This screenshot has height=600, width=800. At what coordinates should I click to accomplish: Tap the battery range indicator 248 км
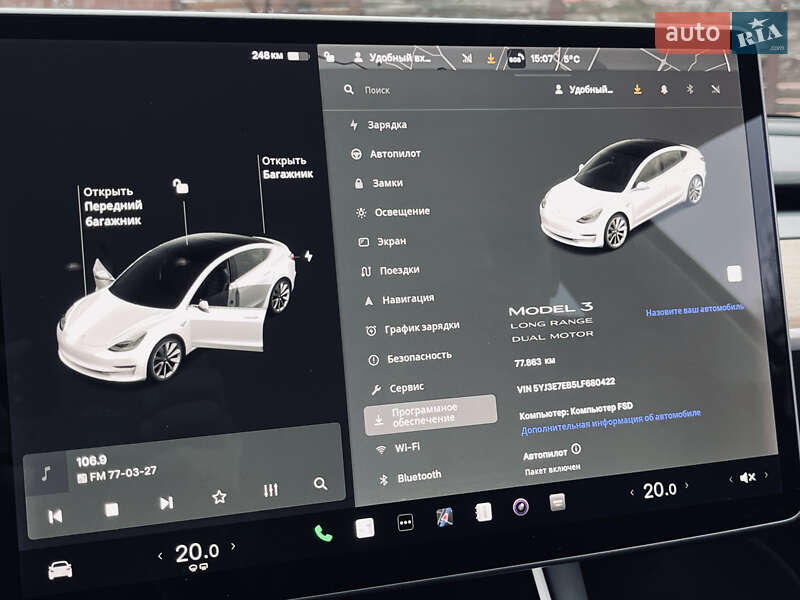(280, 56)
